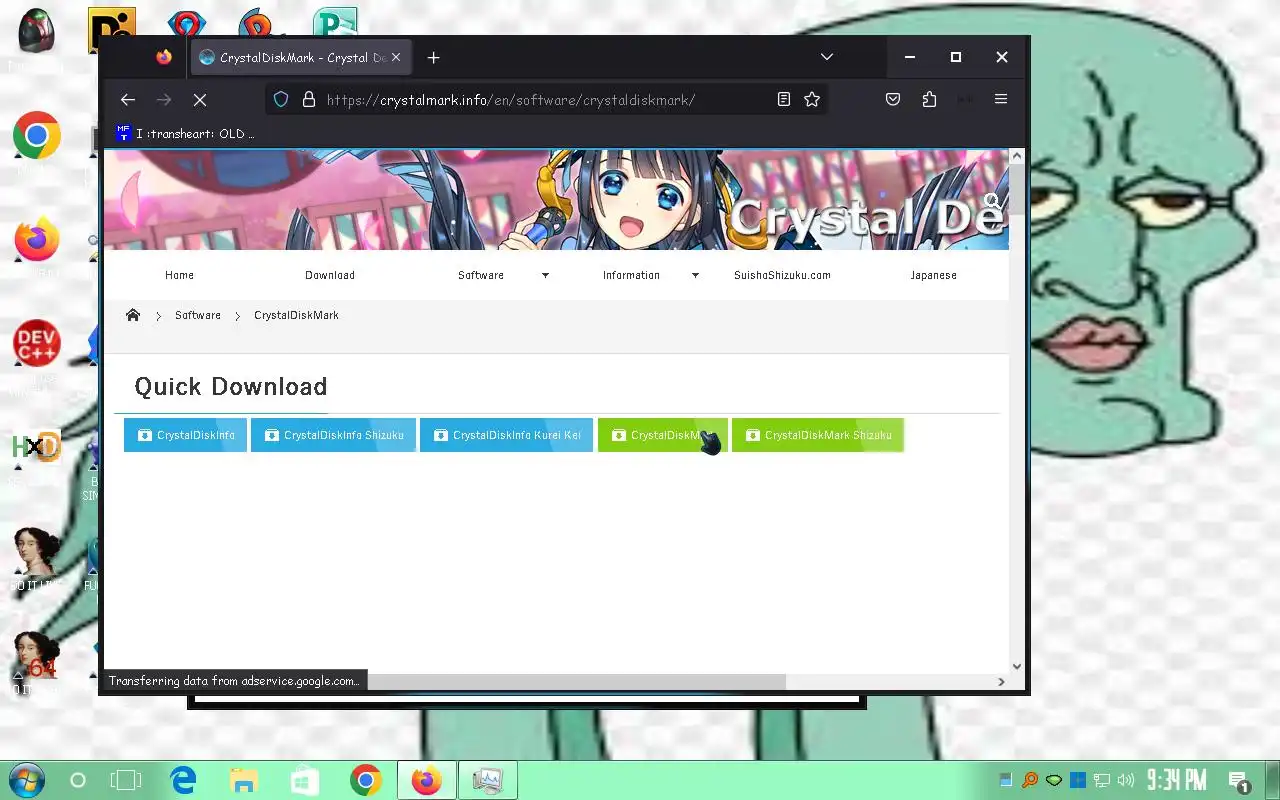Save page to Pocket
The height and width of the screenshot is (800, 1280).
pos(893,99)
